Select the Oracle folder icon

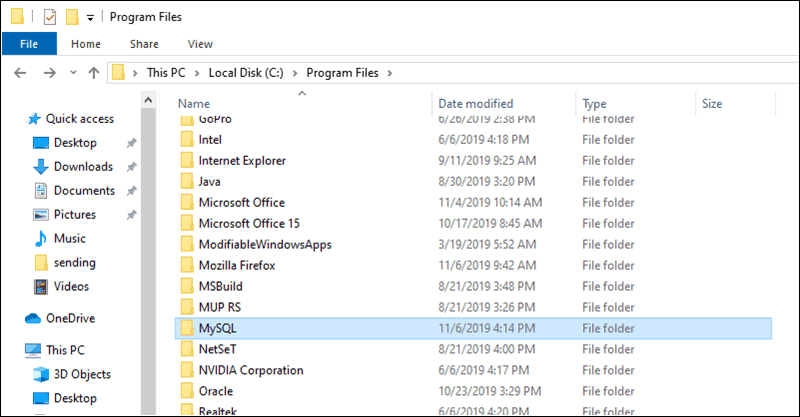click(x=187, y=390)
